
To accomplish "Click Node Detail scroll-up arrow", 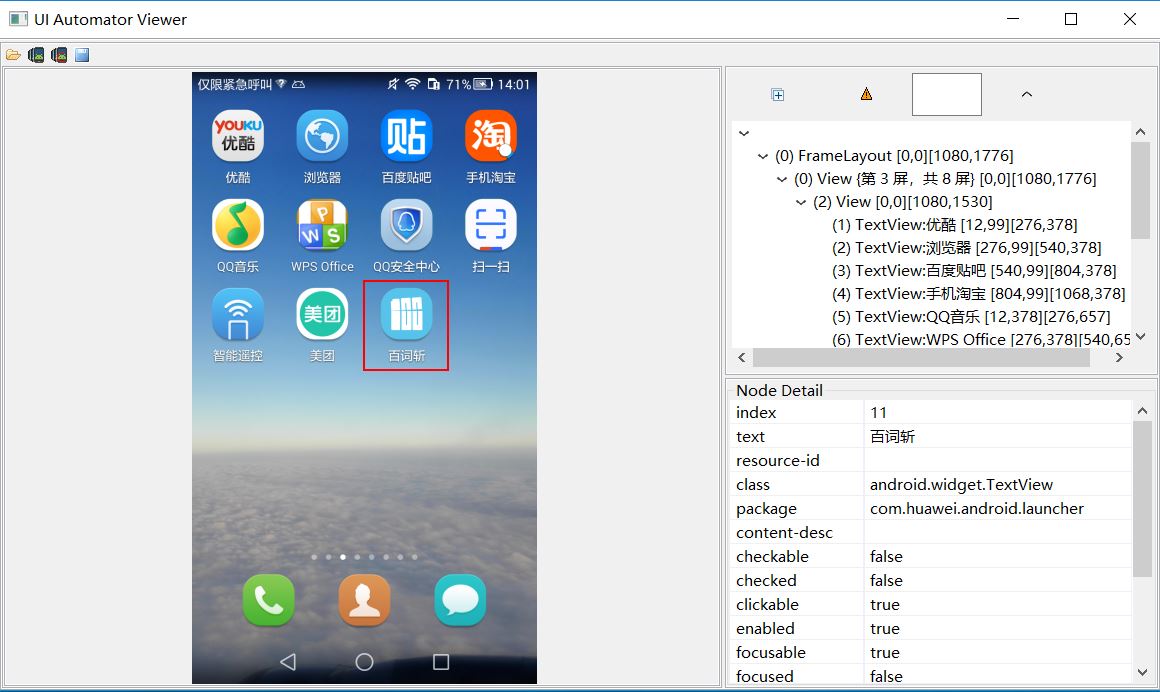I will click(1142, 411).
